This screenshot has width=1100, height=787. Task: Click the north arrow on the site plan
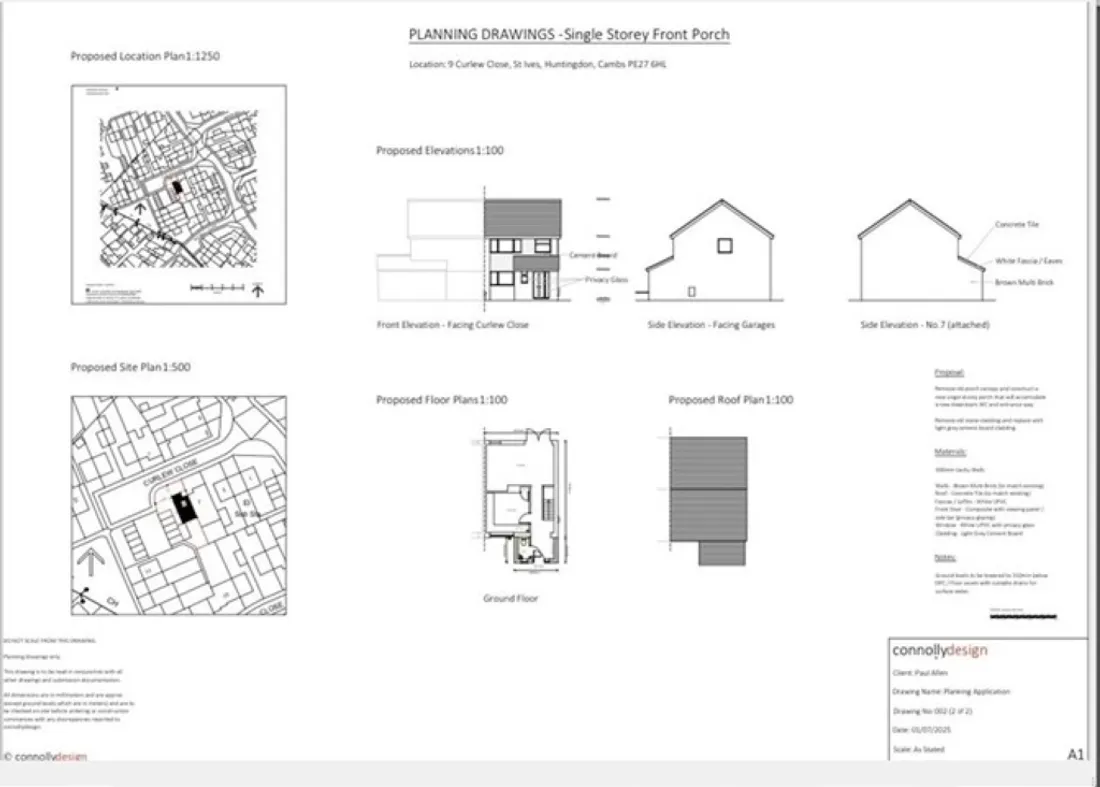[91, 563]
